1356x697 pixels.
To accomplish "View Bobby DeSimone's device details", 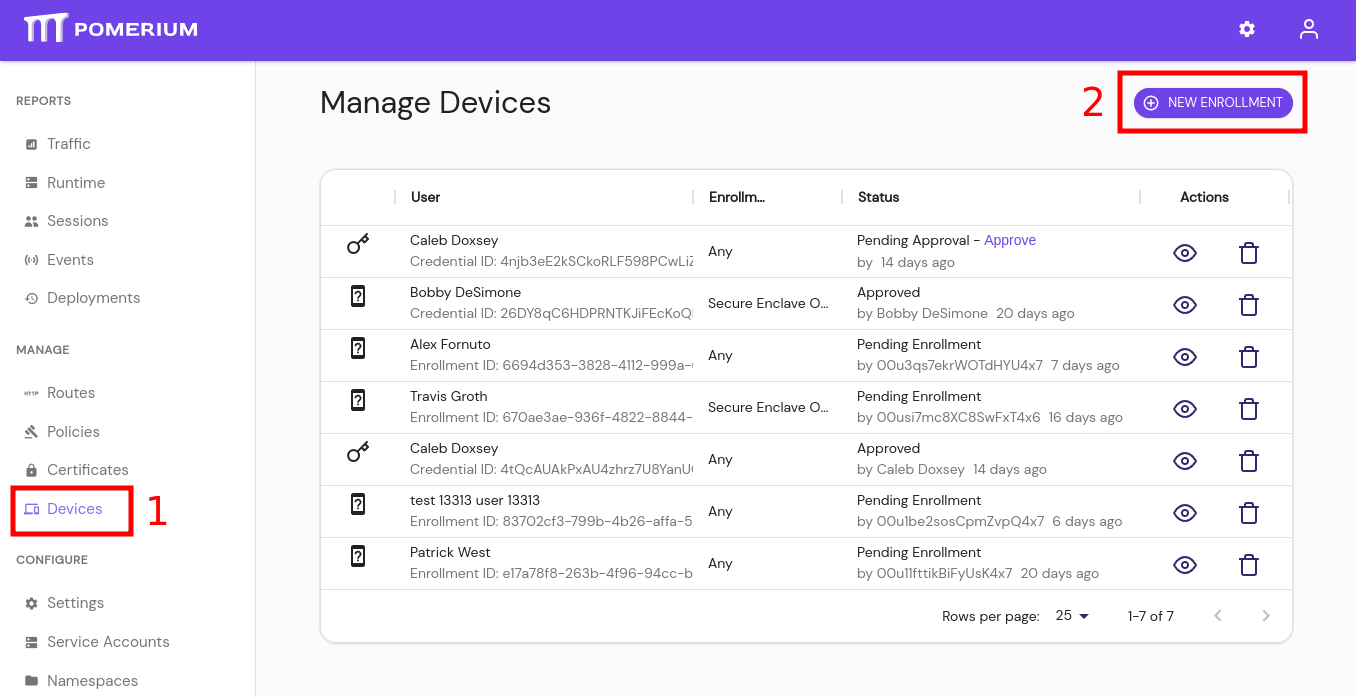I will coord(1185,304).
